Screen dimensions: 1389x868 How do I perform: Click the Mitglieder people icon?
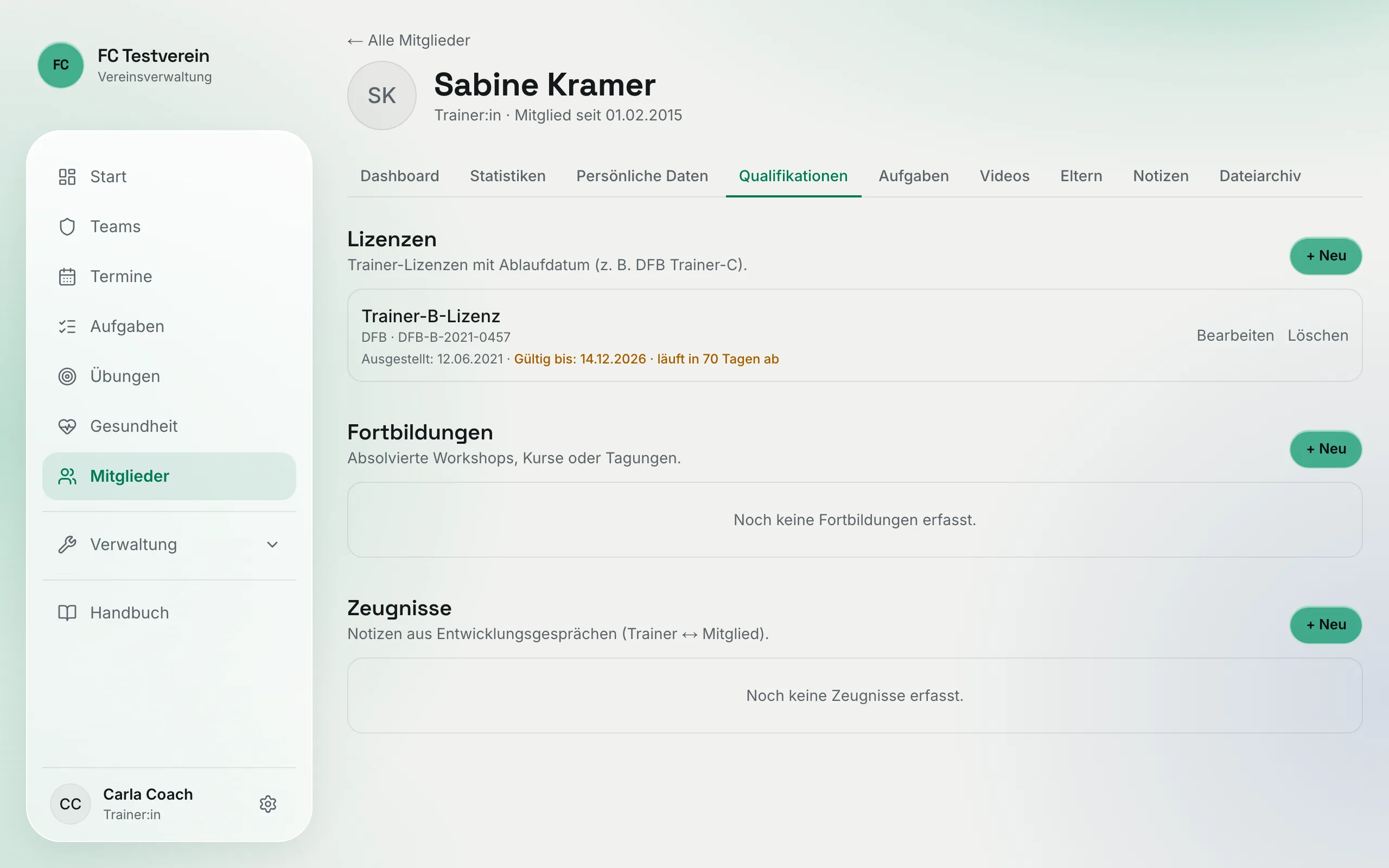[x=67, y=476]
